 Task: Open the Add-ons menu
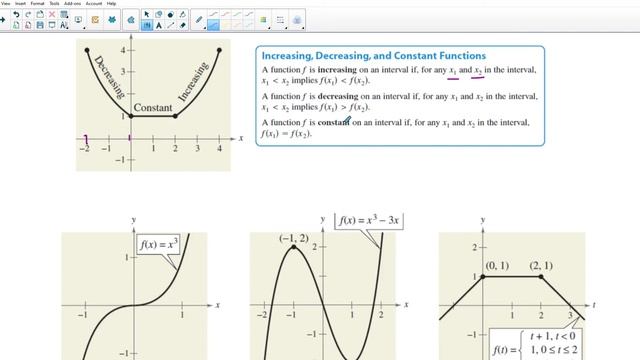72,3
